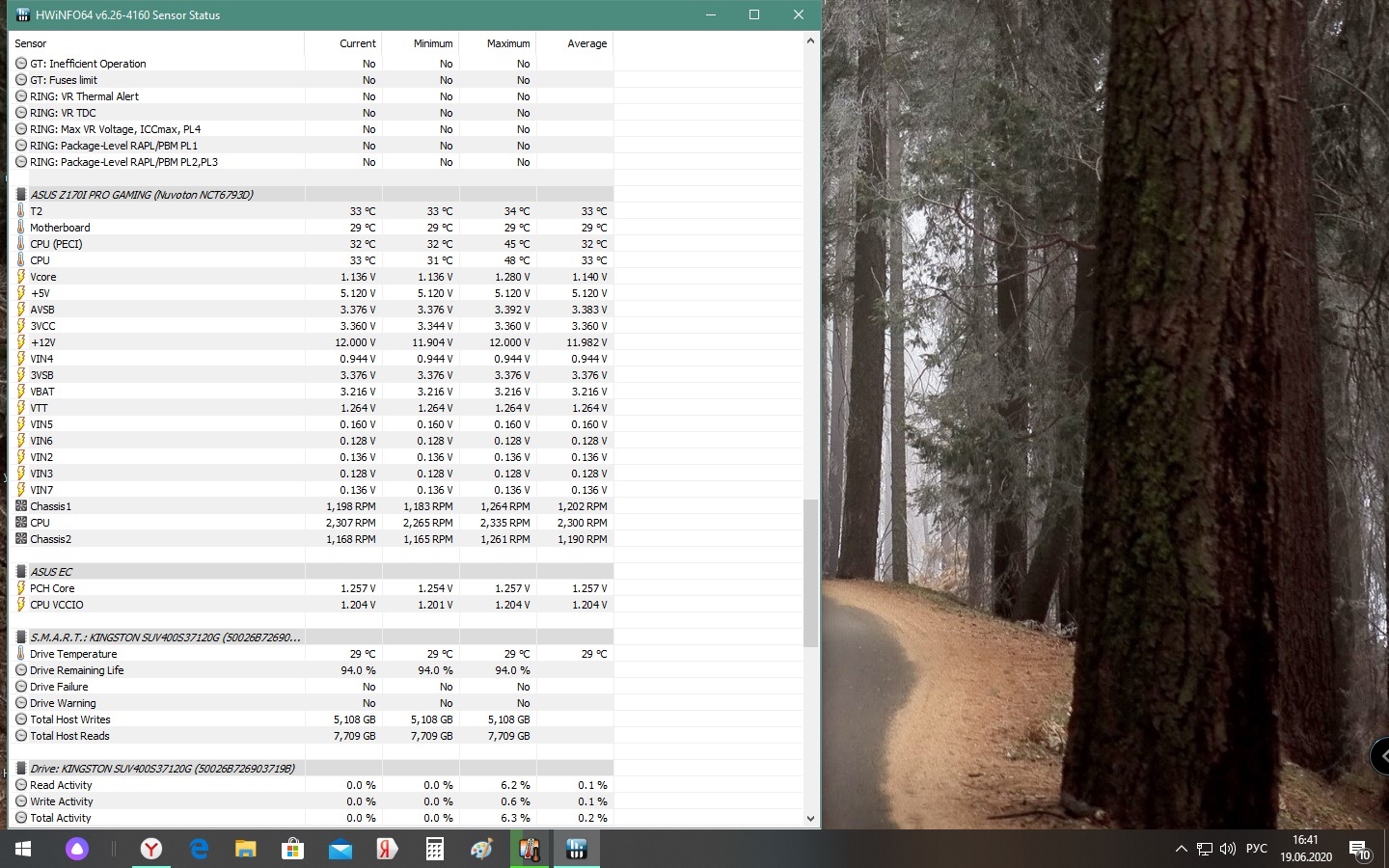Screen dimensions: 1389x868
Task: Select the CPU VCCIO row
Action: 311,605
